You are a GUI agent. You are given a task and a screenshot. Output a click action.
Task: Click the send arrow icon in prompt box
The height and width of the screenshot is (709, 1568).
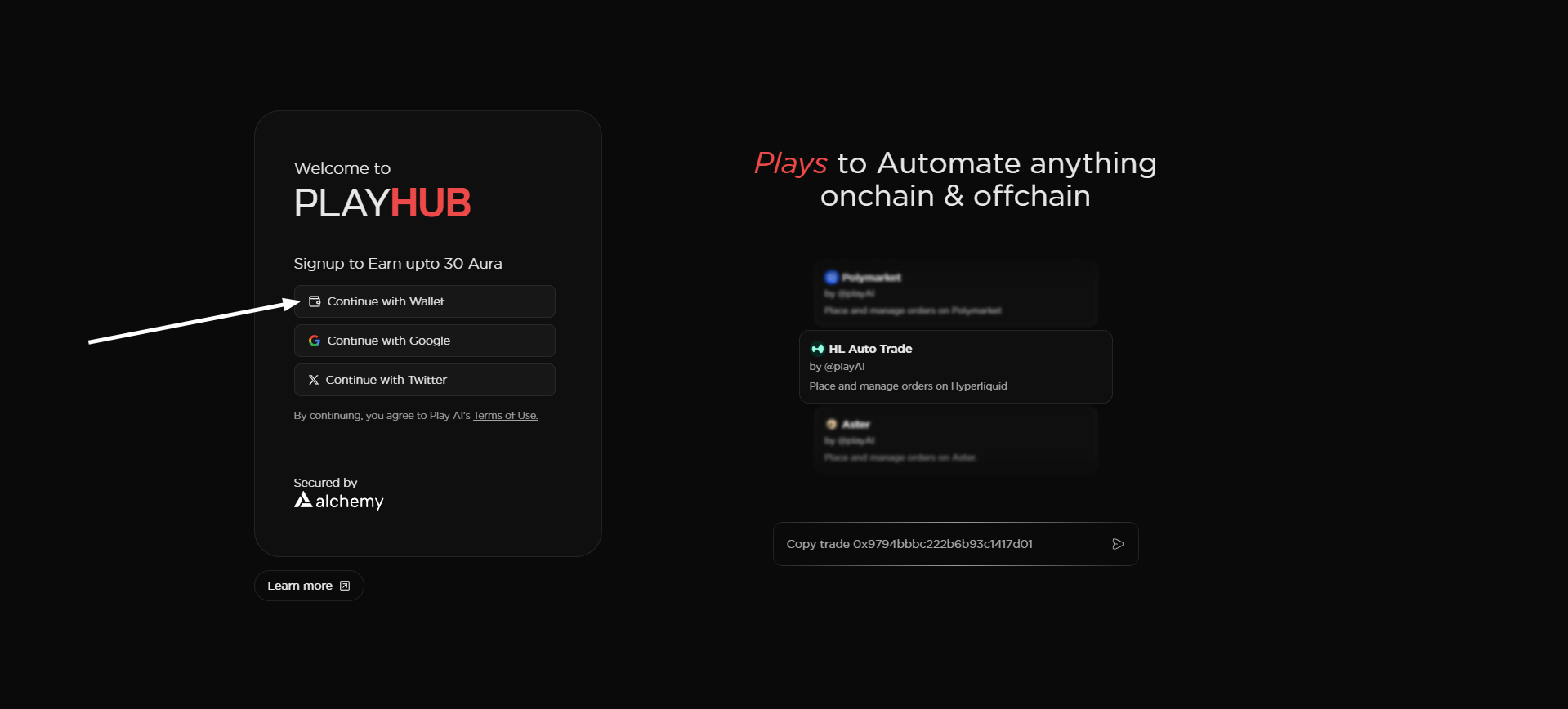click(1118, 544)
